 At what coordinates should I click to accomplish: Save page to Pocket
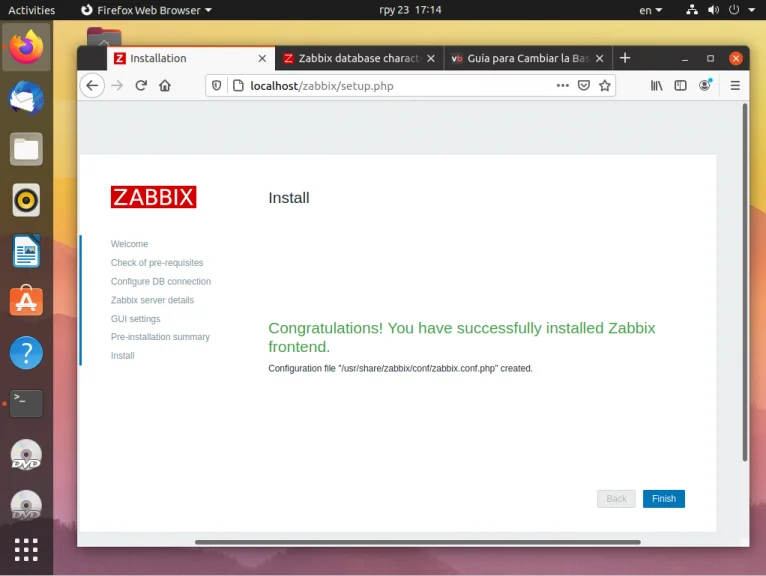[x=584, y=85]
